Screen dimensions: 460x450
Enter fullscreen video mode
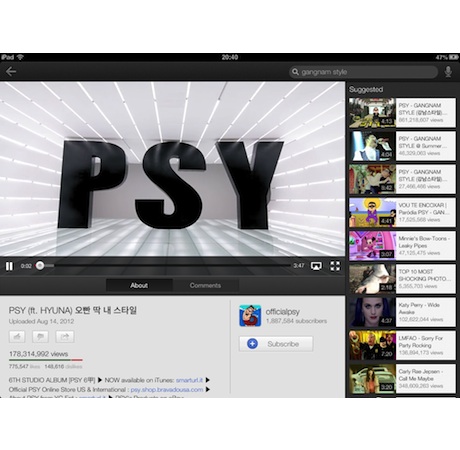point(335,266)
